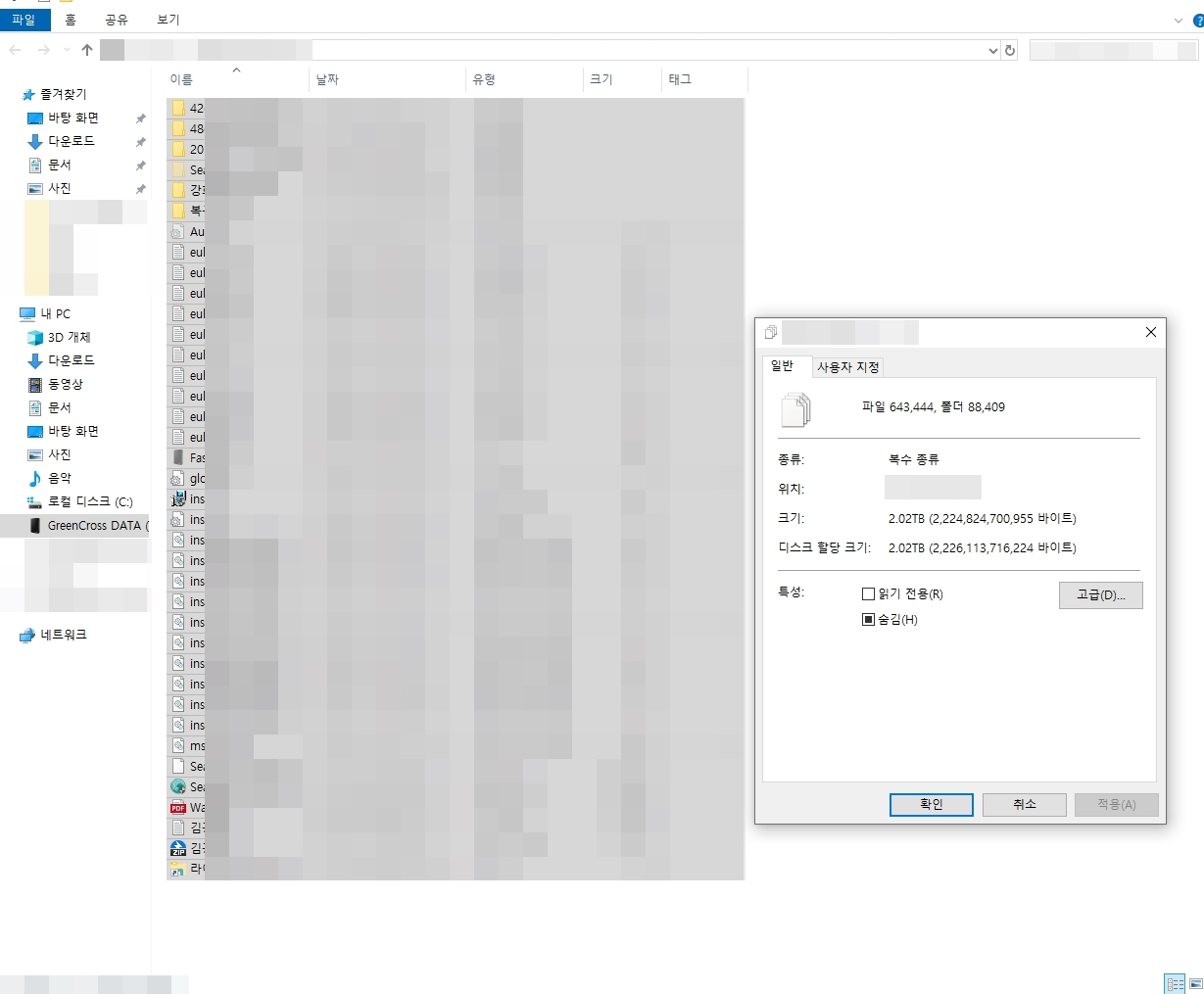Screen dimensions: 1204x994
Task: Select the folder starting with 42
Action: [x=456, y=109]
